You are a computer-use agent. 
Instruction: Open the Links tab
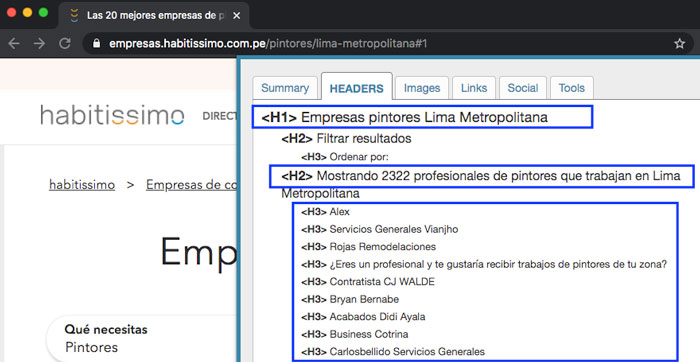click(x=474, y=88)
